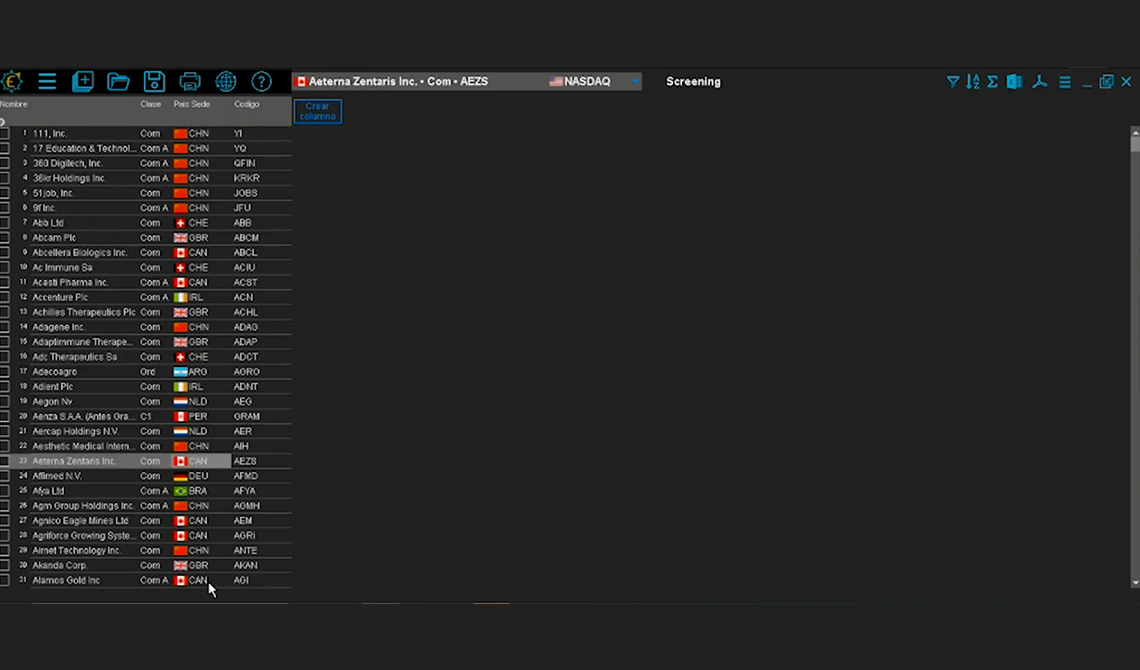1140x670 pixels.
Task: Select the 51job, Inc. row name
Action: coord(53,193)
